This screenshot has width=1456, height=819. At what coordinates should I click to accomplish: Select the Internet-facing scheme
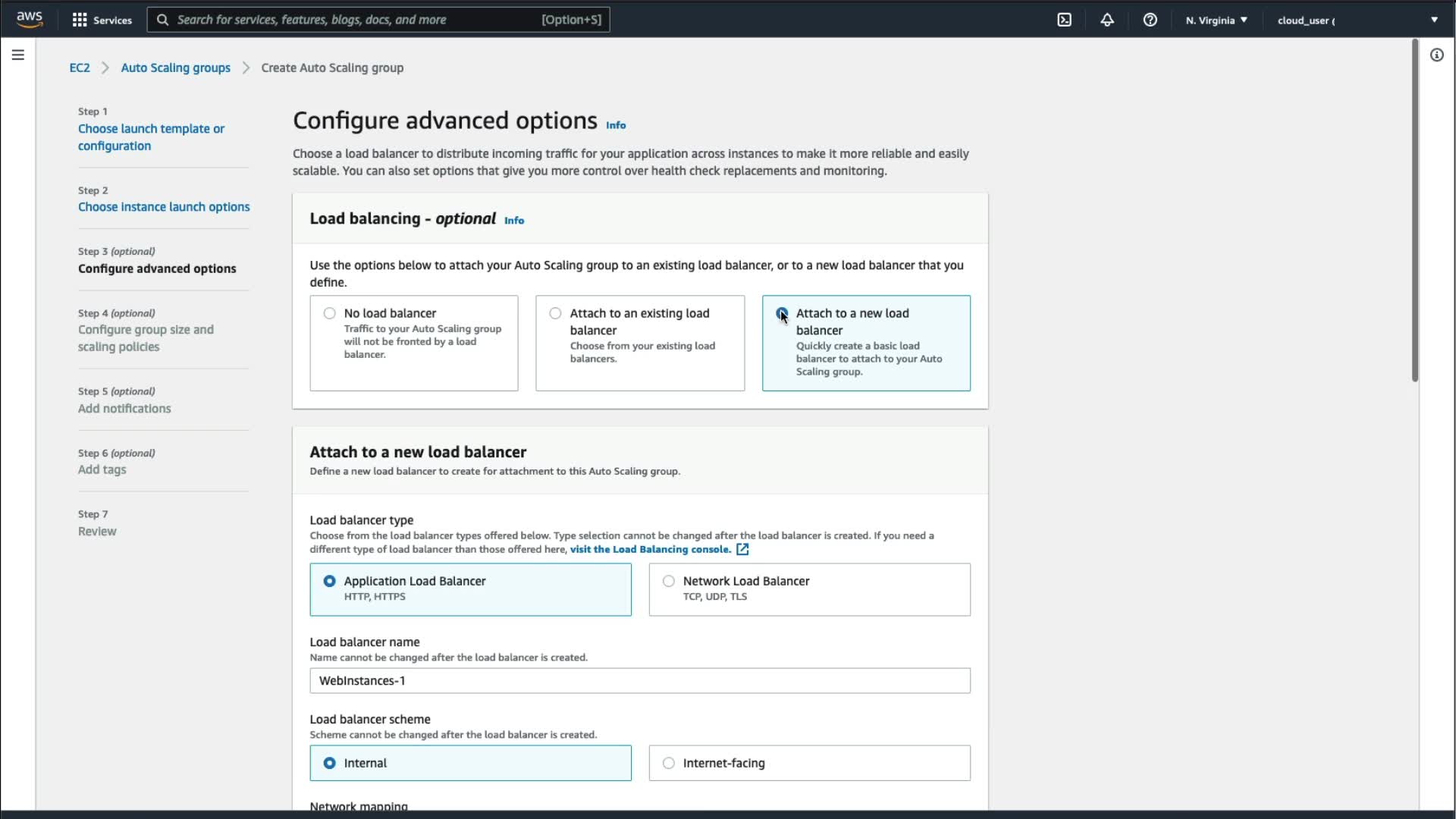(x=668, y=763)
